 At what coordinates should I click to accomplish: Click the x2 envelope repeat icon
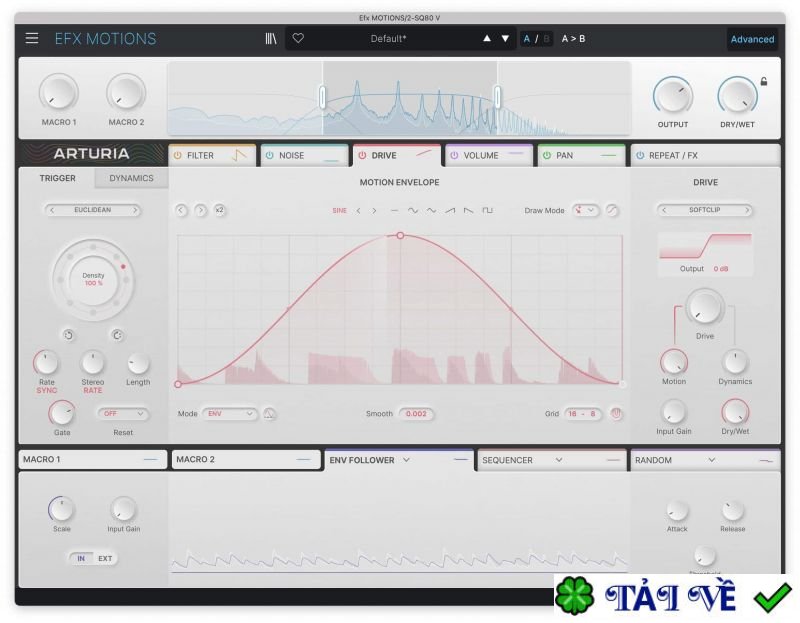(x=220, y=211)
